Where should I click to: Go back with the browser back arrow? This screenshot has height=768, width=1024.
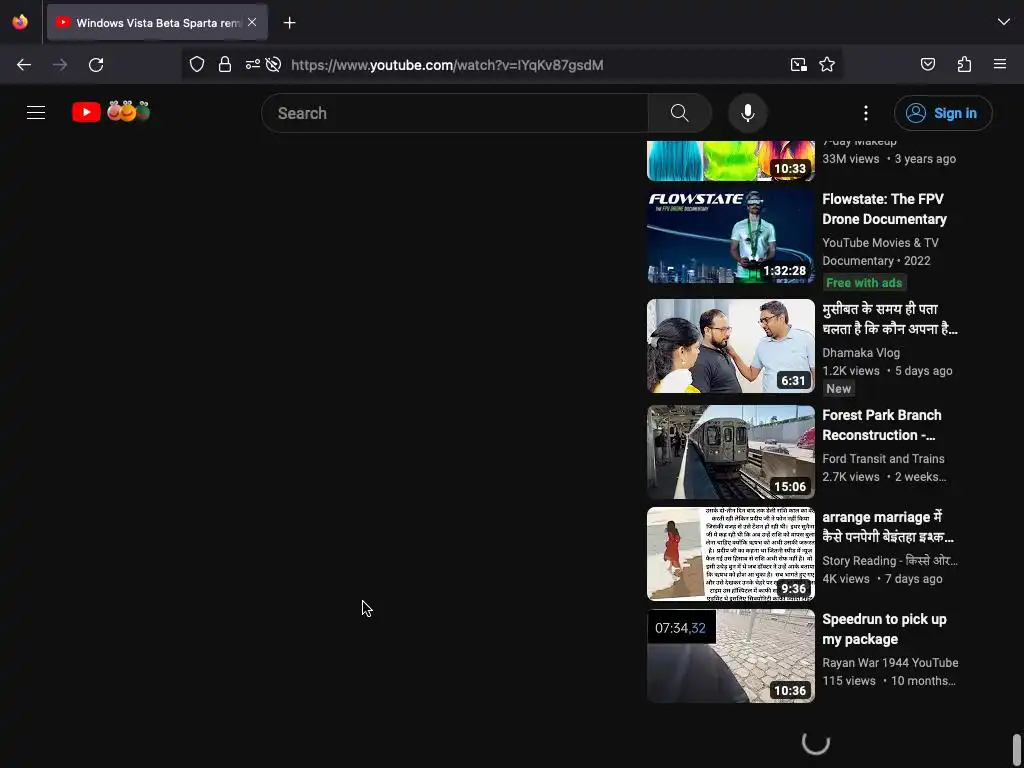[x=24, y=65]
